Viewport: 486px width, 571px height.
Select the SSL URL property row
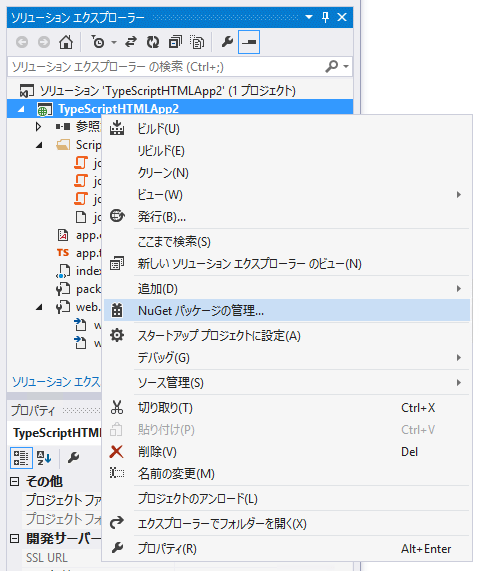62,558
